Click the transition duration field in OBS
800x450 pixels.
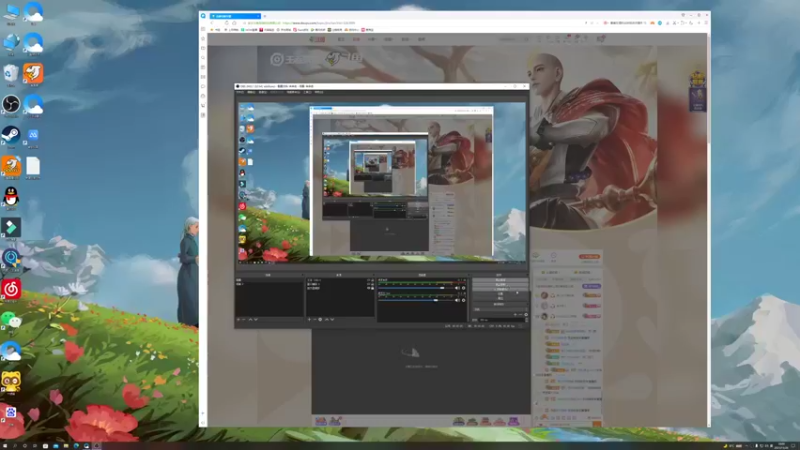point(502,320)
